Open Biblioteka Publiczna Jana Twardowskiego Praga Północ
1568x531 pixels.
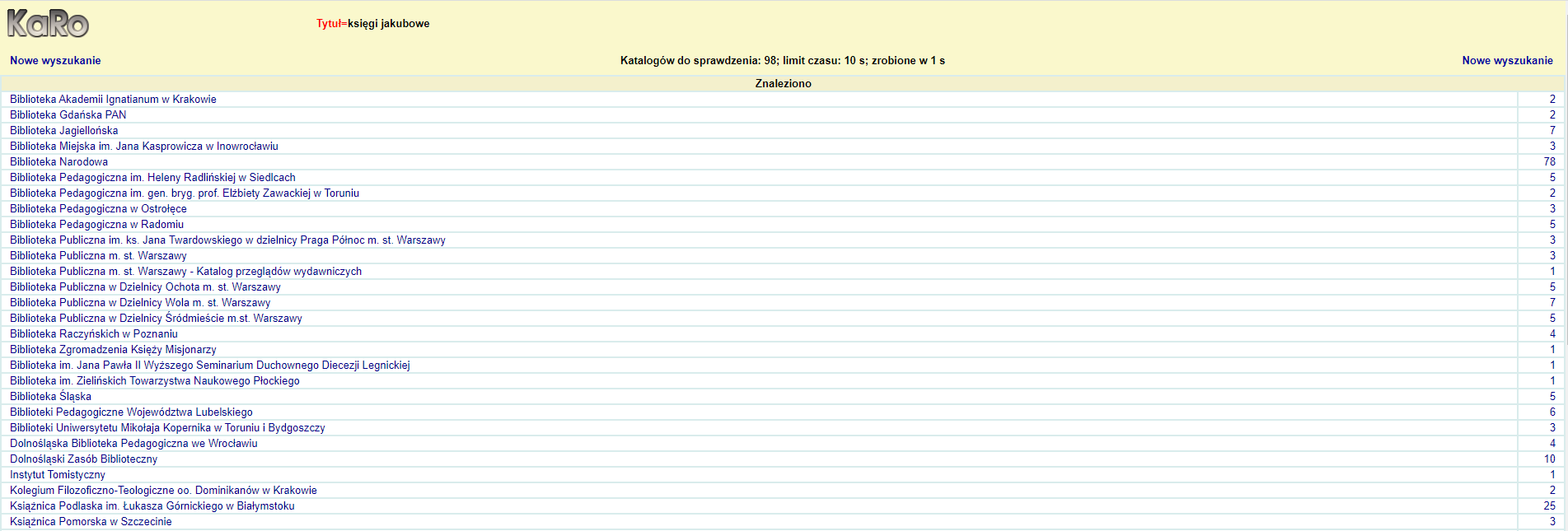227,240
